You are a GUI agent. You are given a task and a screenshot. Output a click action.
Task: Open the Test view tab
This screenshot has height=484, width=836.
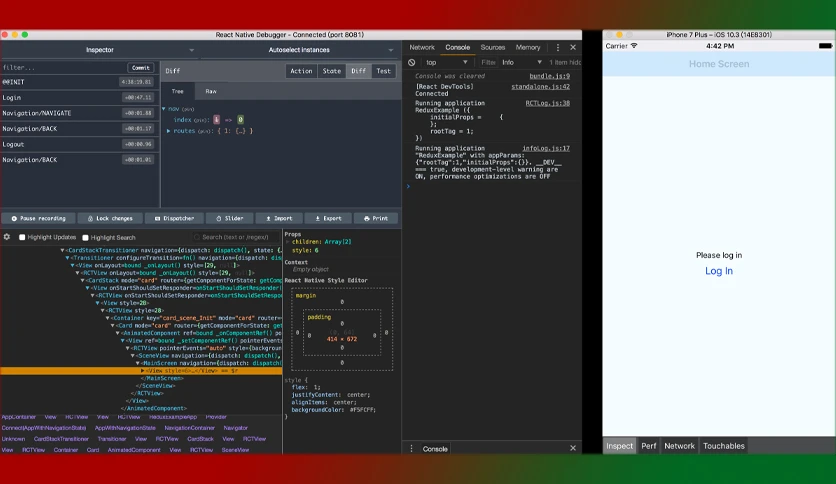coord(383,71)
